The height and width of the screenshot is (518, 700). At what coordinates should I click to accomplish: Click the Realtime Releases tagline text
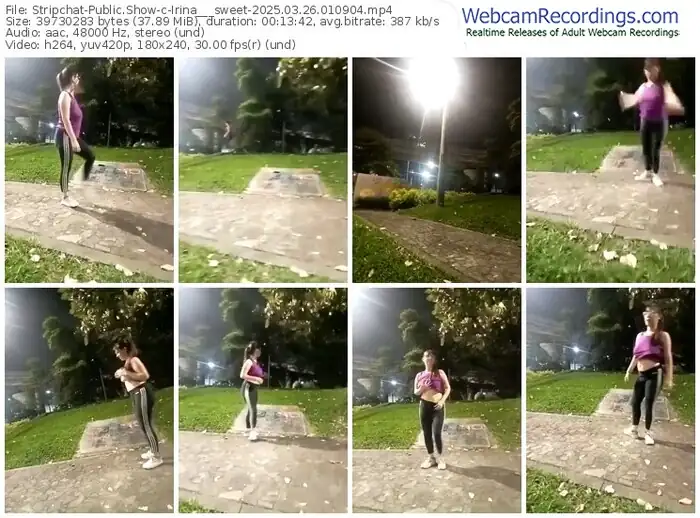(x=572, y=33)
